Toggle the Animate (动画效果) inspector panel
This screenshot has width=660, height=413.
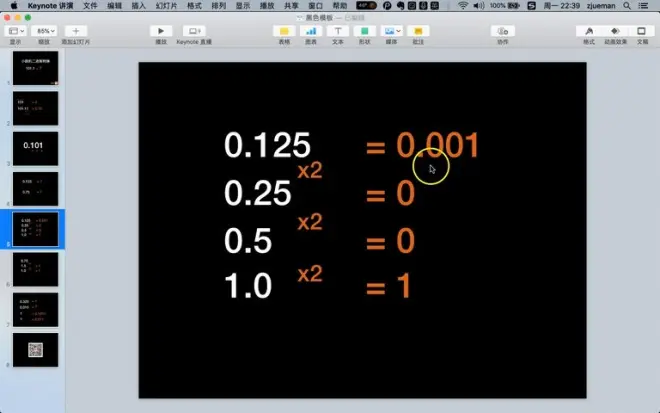pyautogui.click(x=618, y=32)
